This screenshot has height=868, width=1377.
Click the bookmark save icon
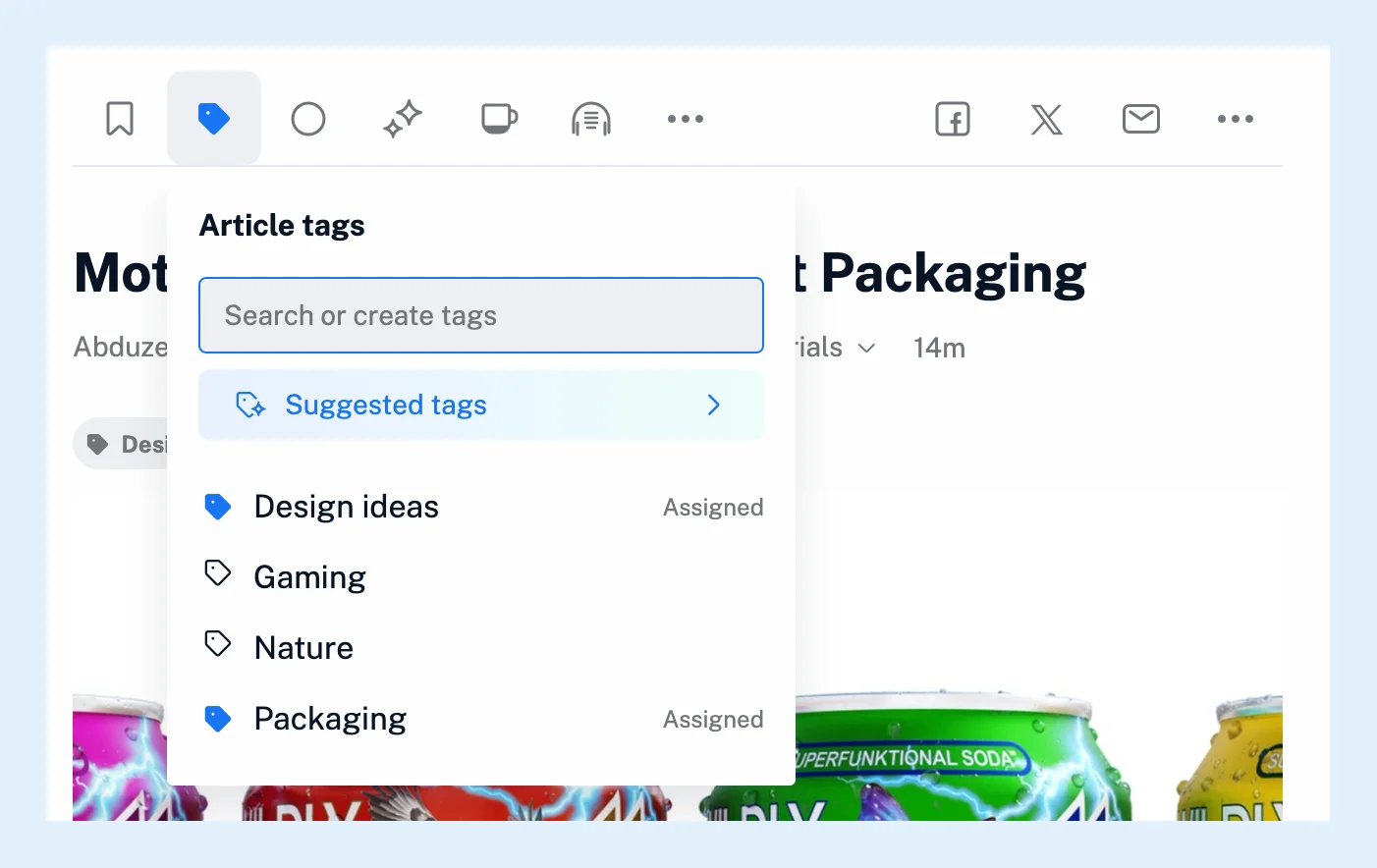pos(120,119)
